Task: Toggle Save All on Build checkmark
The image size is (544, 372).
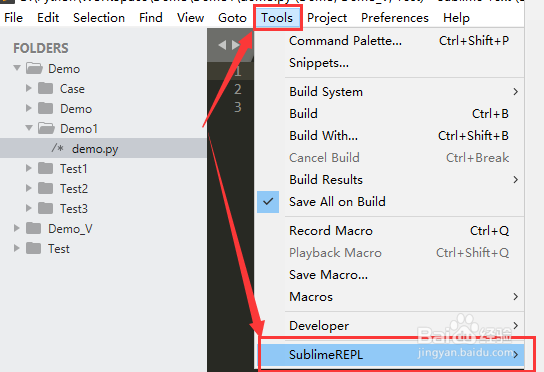Action: click(268, 202)
